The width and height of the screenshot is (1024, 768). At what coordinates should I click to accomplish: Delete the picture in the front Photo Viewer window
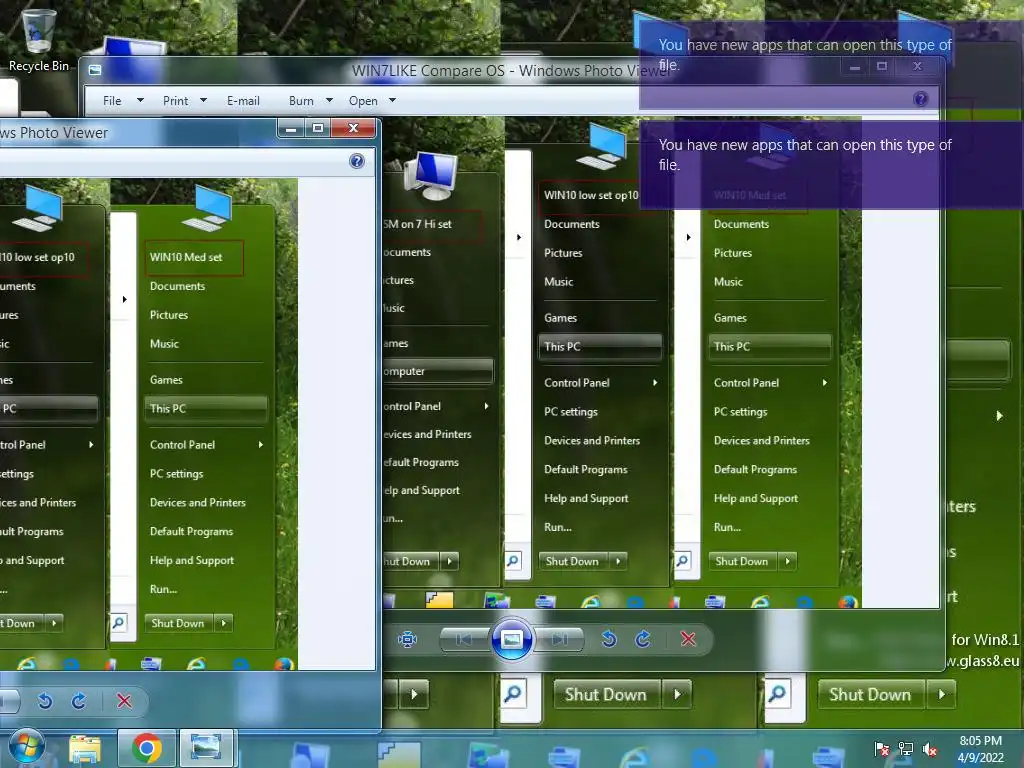click(124, 701)
